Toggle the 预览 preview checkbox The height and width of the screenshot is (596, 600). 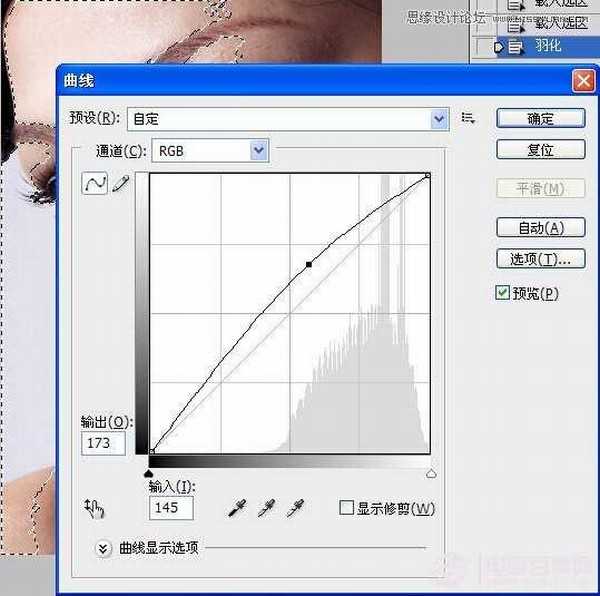click(503, 293)
